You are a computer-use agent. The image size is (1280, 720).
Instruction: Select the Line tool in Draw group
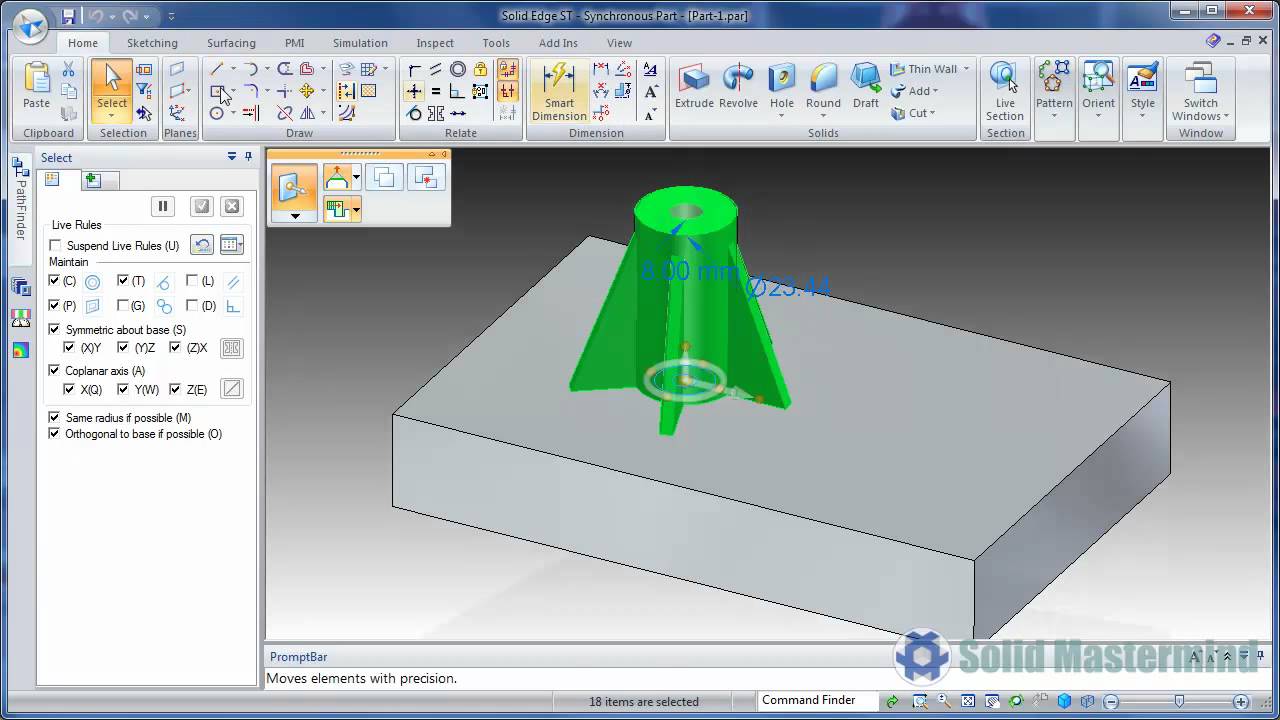216,69
